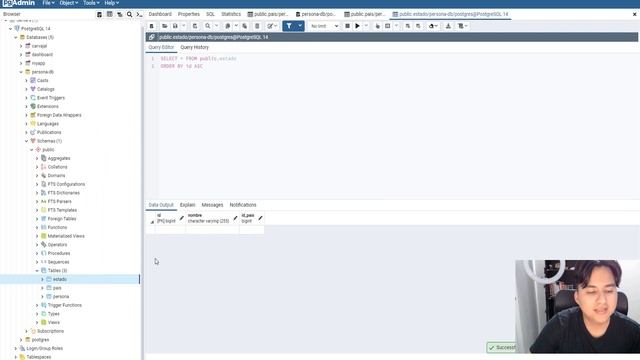Viewport: 640px width, 360px height.
Task: Open the Copy options dropdown arrow
Action: [236, 26]
